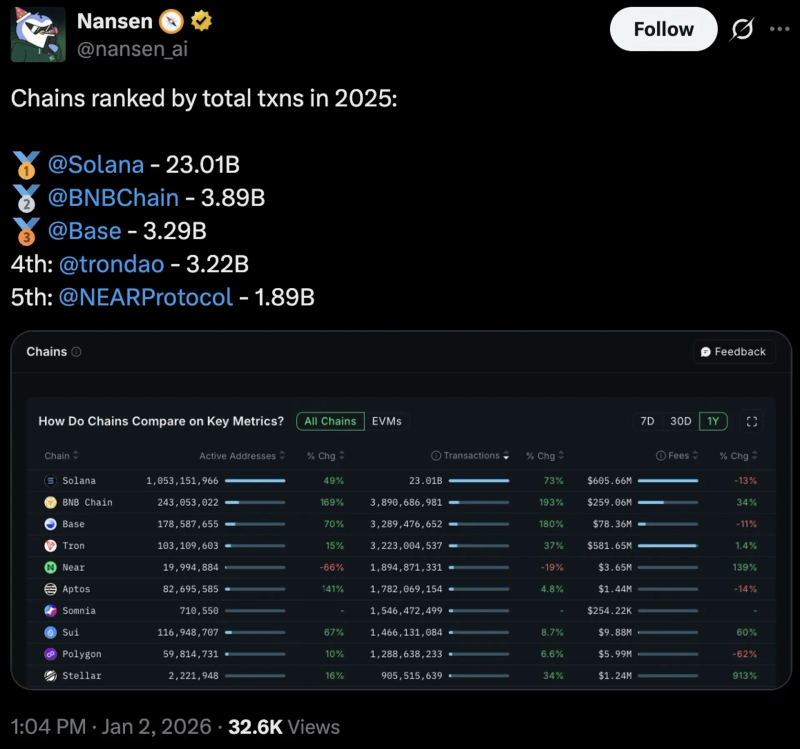Click the Nansen profile avatar

(38, 33)
